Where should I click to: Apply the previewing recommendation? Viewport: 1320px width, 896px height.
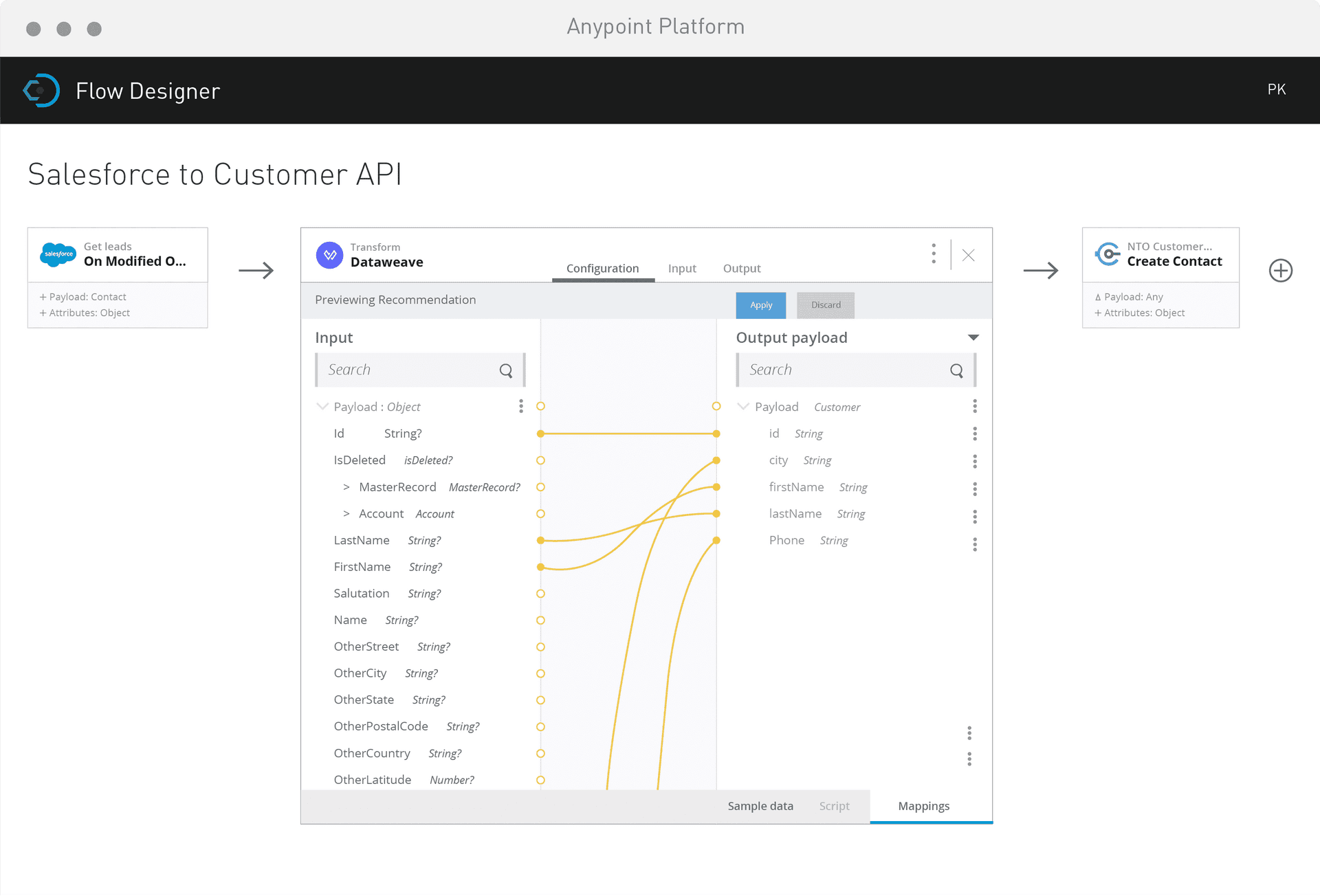(760, 305)
